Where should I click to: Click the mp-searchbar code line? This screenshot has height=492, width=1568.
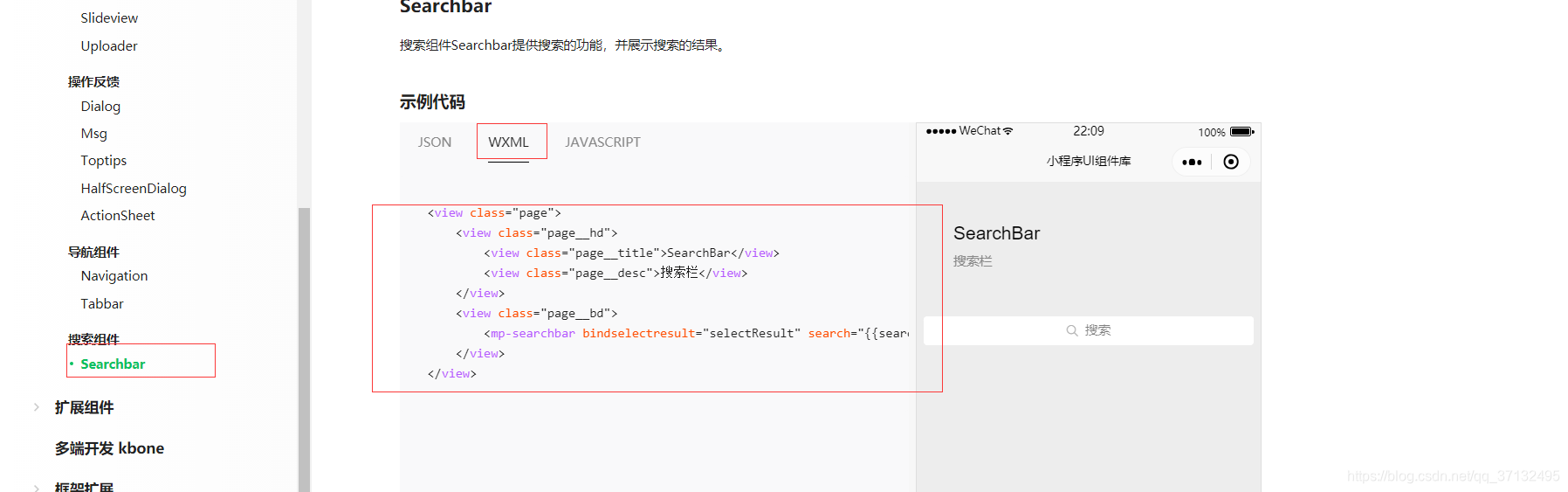696,334
